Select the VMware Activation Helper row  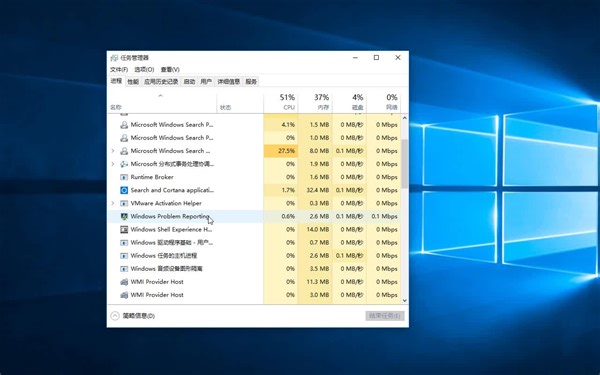click(x=254, y=203)
